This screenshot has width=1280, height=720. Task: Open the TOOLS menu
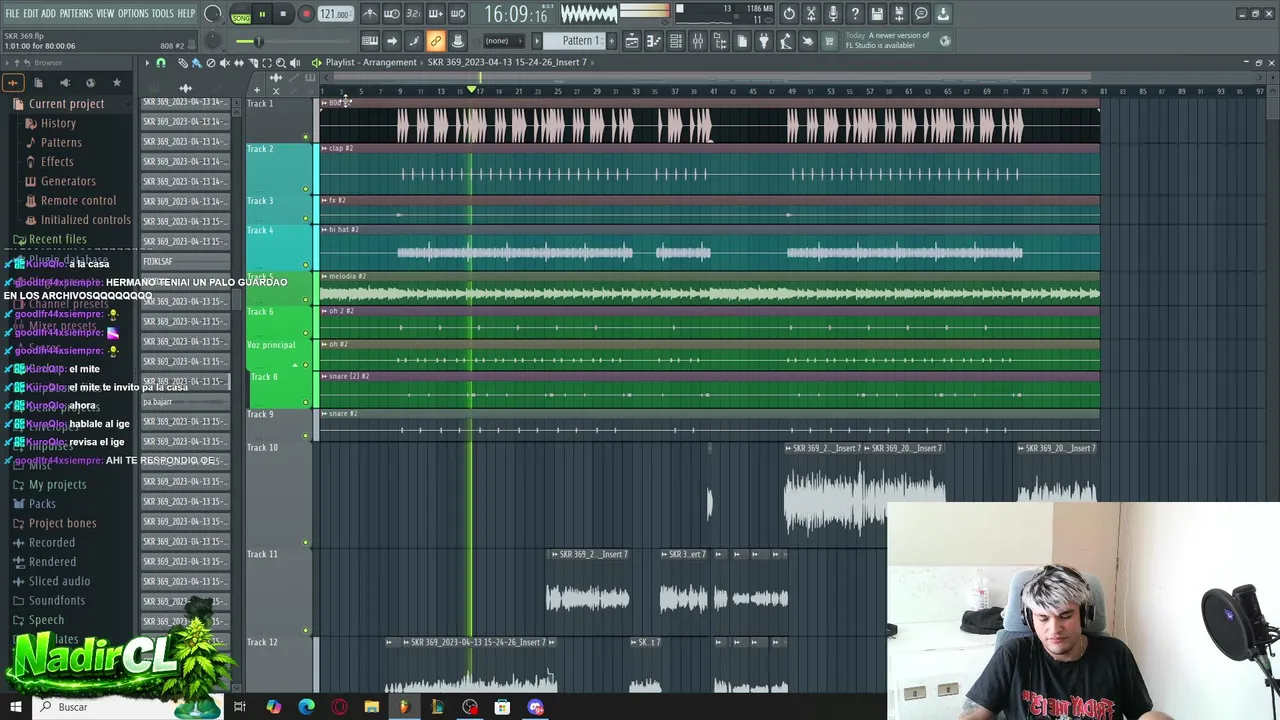[x=162, y=14]
